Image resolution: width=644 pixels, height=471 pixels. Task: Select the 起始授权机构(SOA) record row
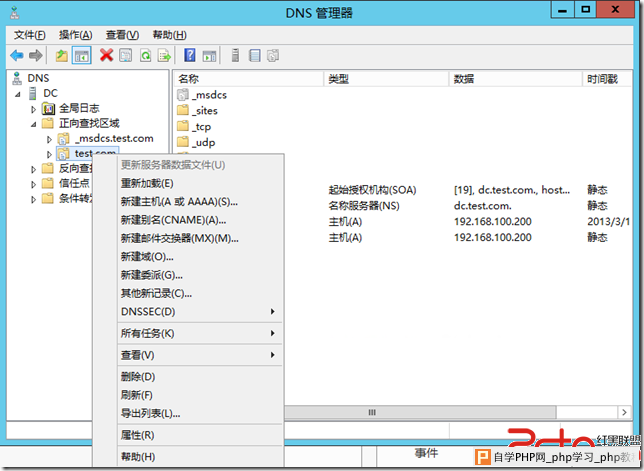[x=458, y=190]
